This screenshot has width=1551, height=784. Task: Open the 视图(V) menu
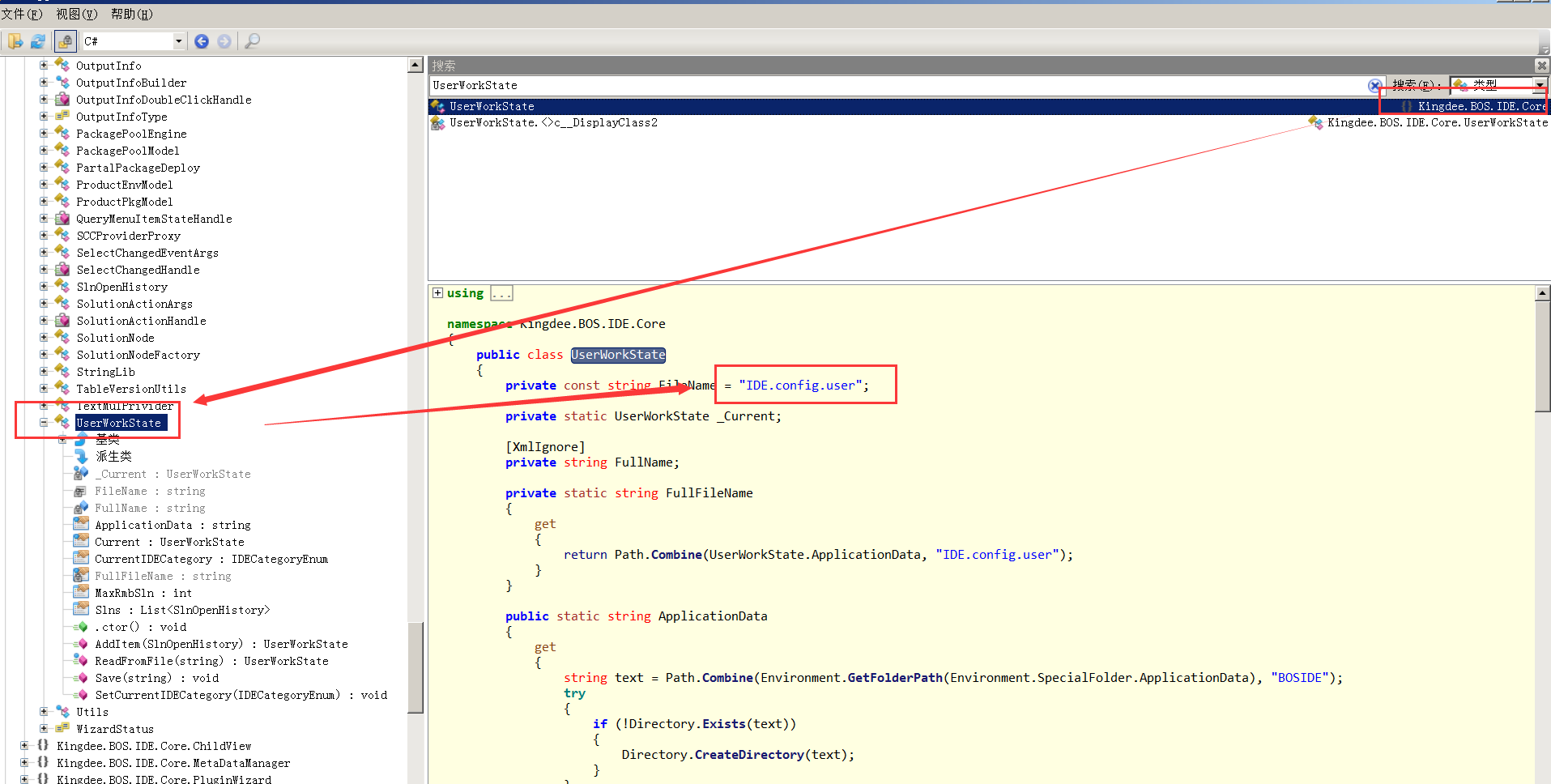(77, 15)
